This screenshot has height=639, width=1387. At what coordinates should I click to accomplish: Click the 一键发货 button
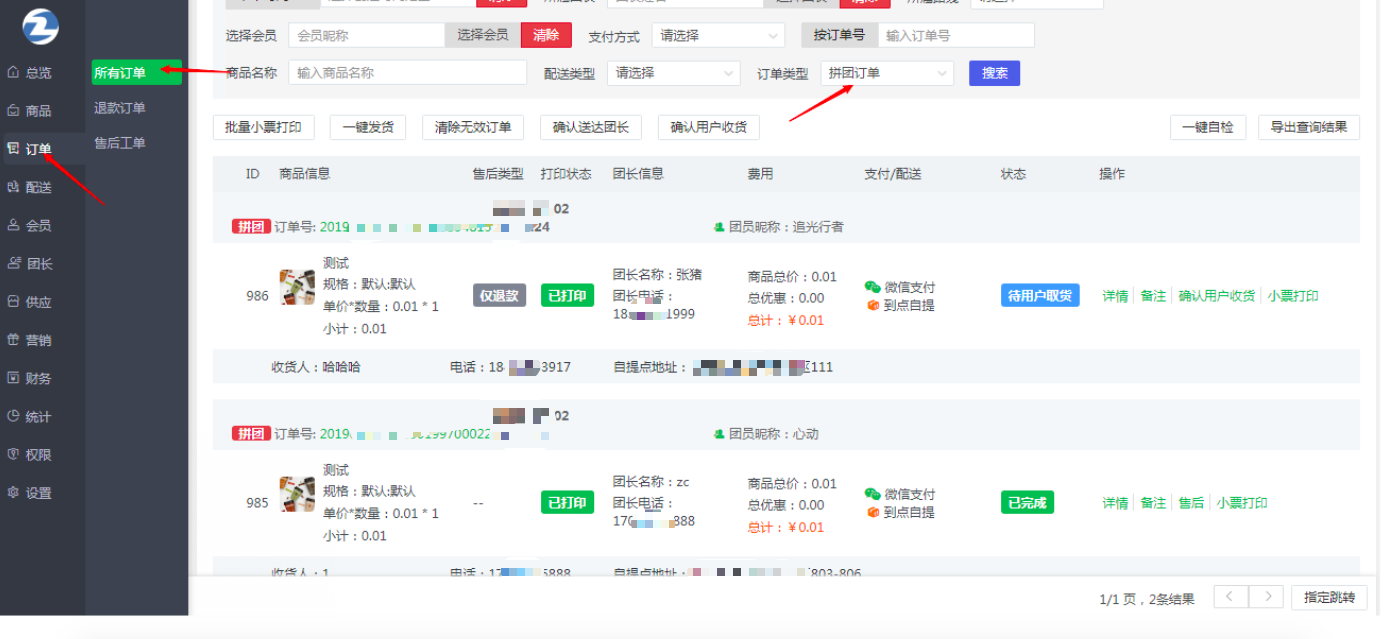click(x=368, y=127)
